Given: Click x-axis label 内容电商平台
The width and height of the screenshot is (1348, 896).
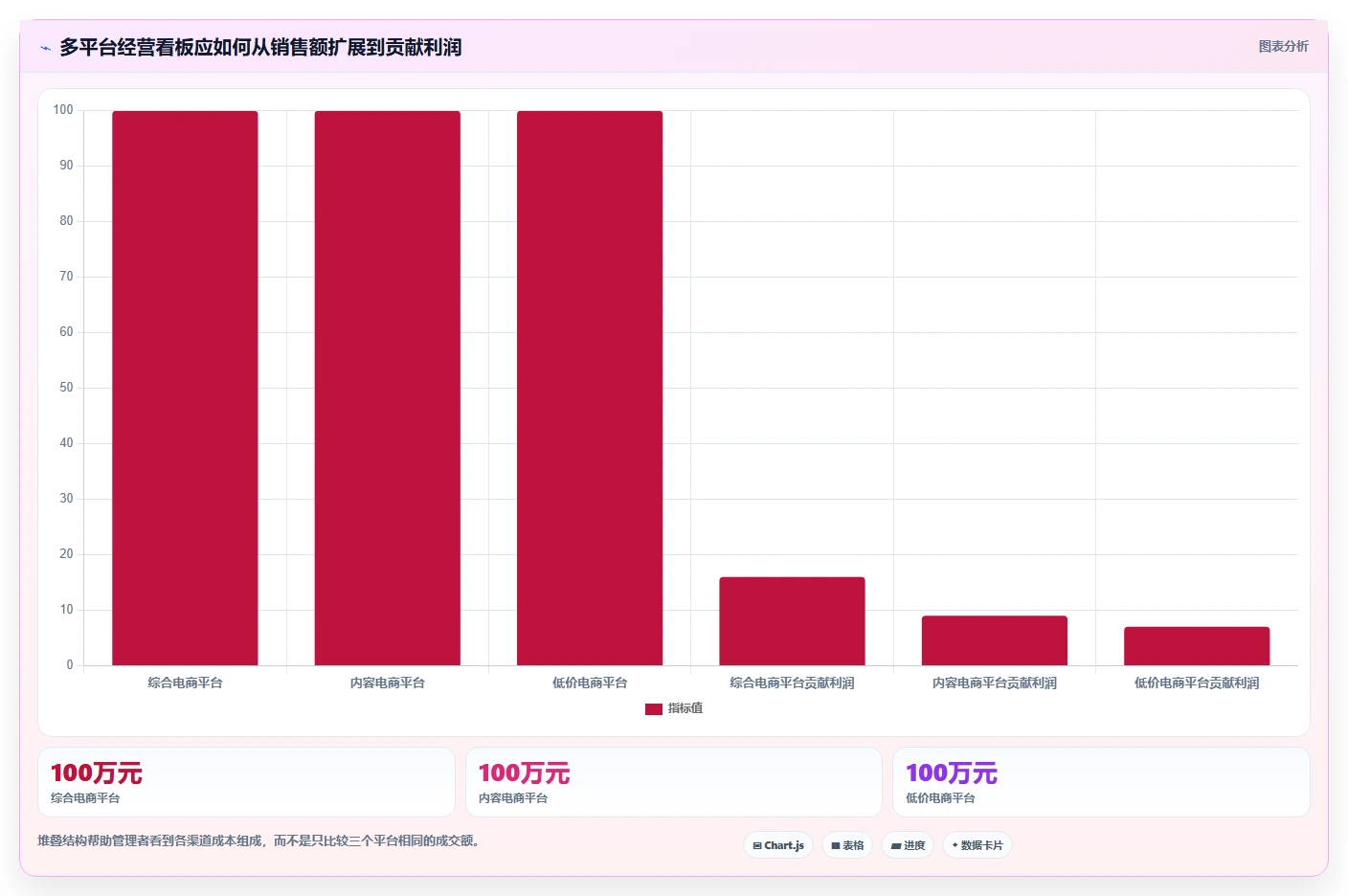Looking at the screenshot, I should [388, 683].
